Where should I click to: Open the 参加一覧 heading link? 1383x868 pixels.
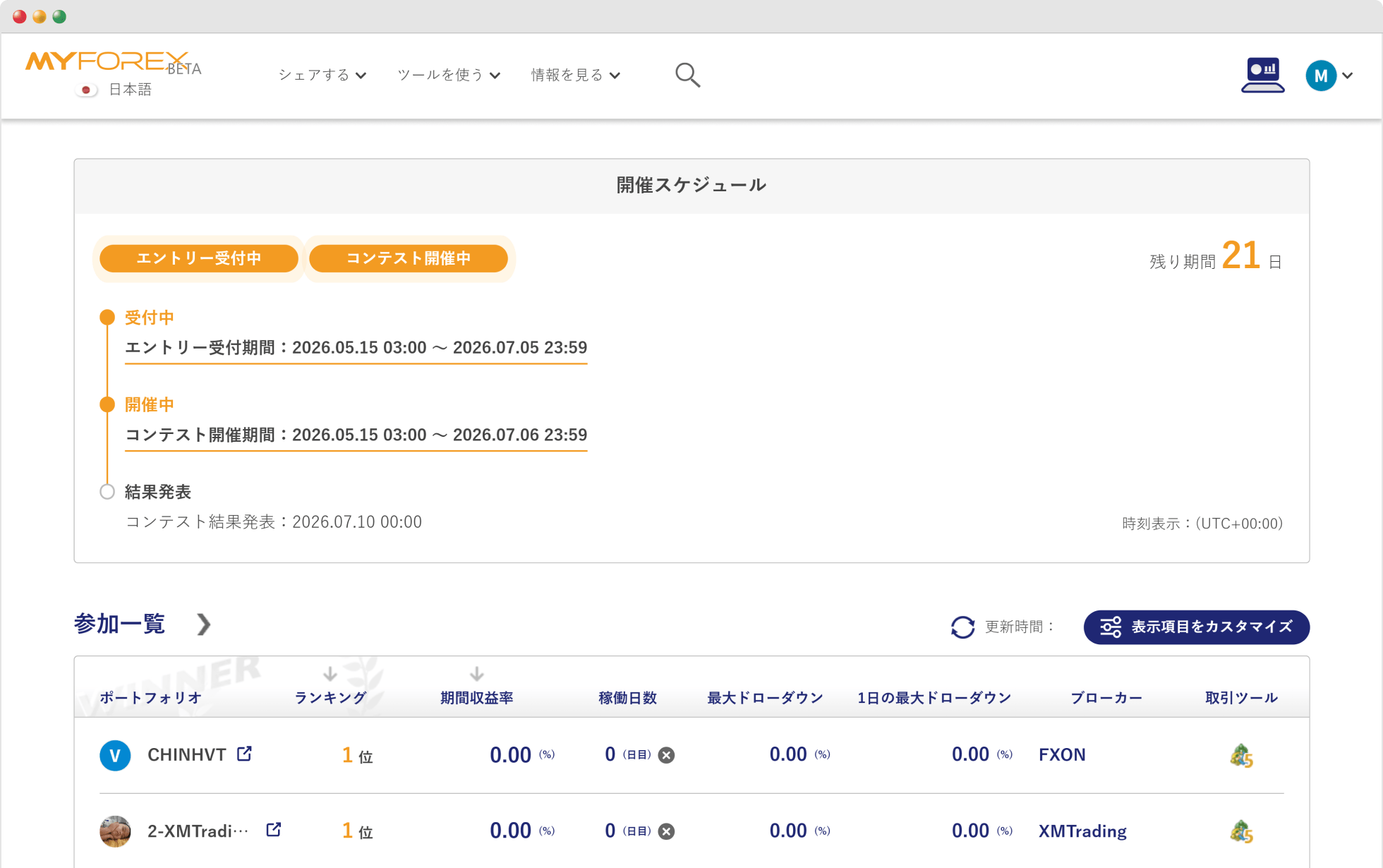pyautogui.click(x=119, y=624)
